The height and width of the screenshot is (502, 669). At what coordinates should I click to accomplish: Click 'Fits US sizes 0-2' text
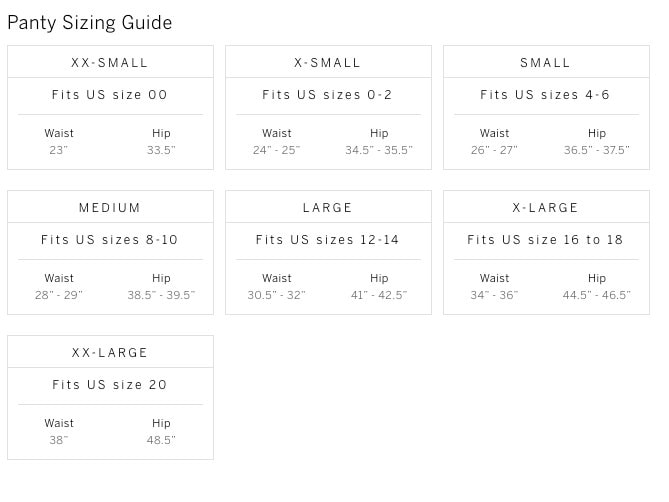[x=327, y=95]
